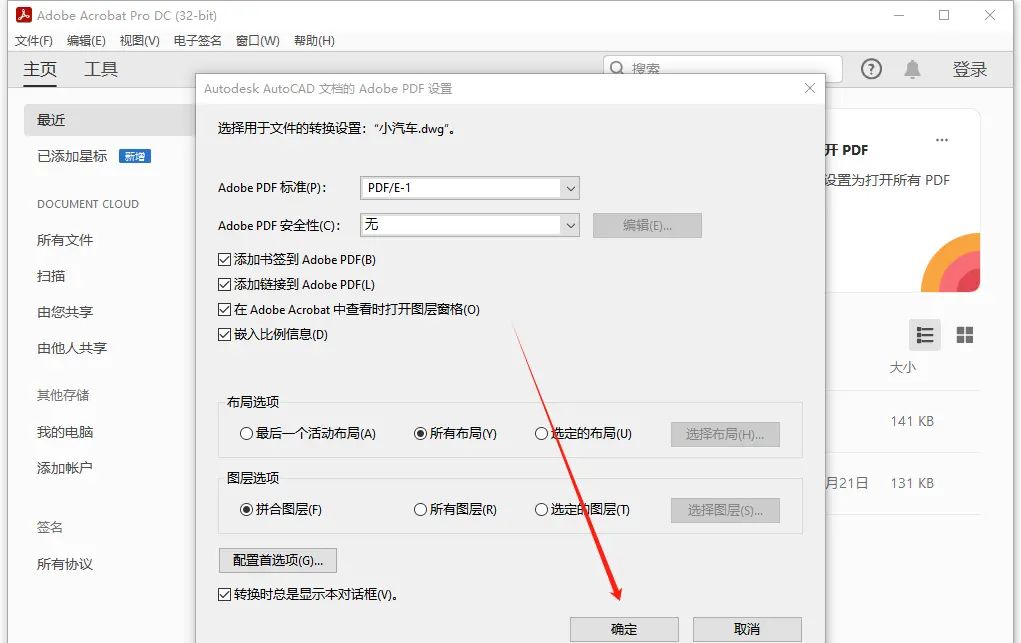The image size is (1021, 643).
Task: Click the 取消 button
Action: point(747,629)
